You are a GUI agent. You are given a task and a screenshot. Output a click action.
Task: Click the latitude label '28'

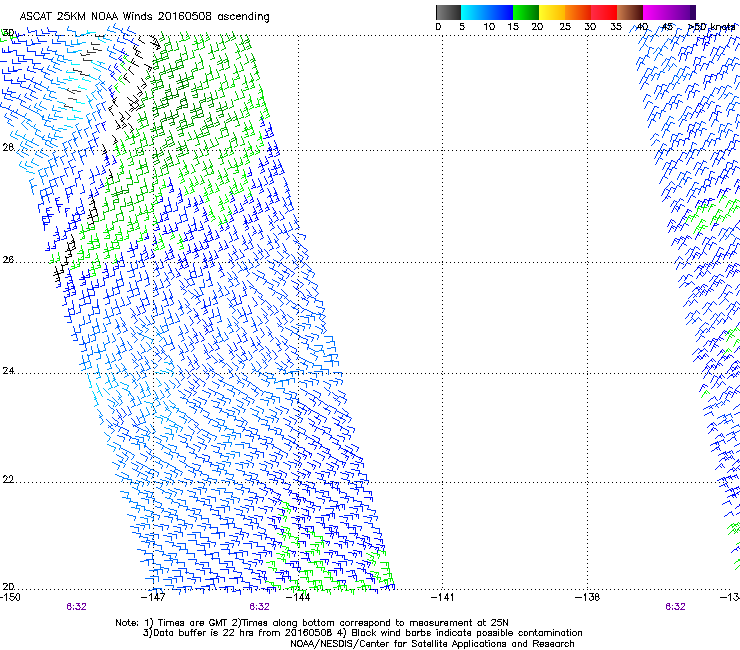tap(8, 147)
